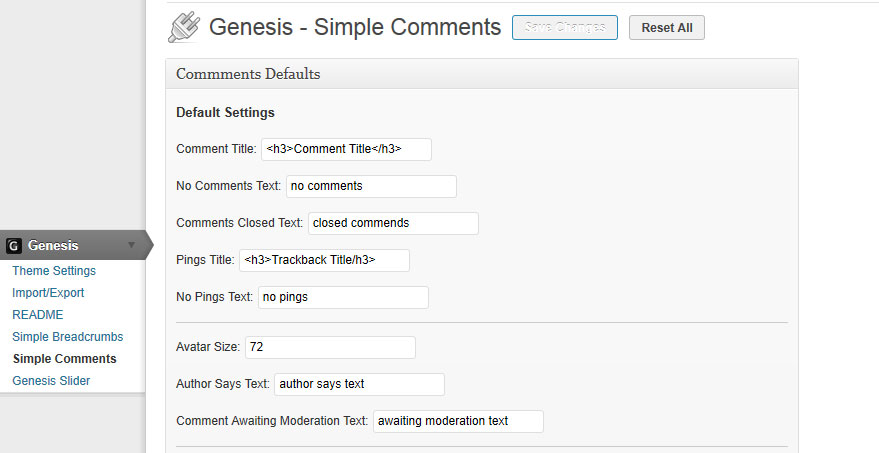Focus the No Comments Text field
Viewport: 879px width, 453px height.
point(371,186)
